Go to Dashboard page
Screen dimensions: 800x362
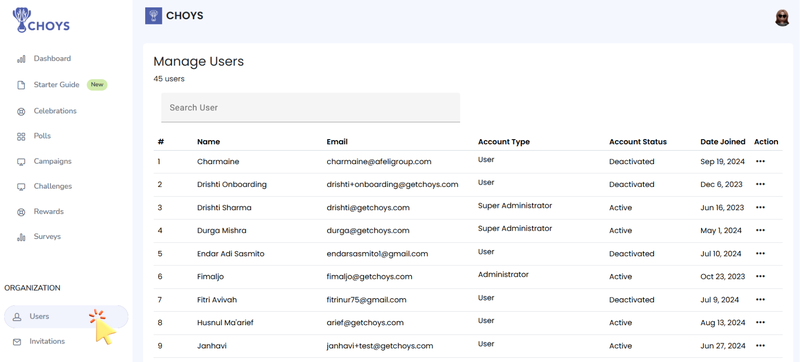[52, 59]
